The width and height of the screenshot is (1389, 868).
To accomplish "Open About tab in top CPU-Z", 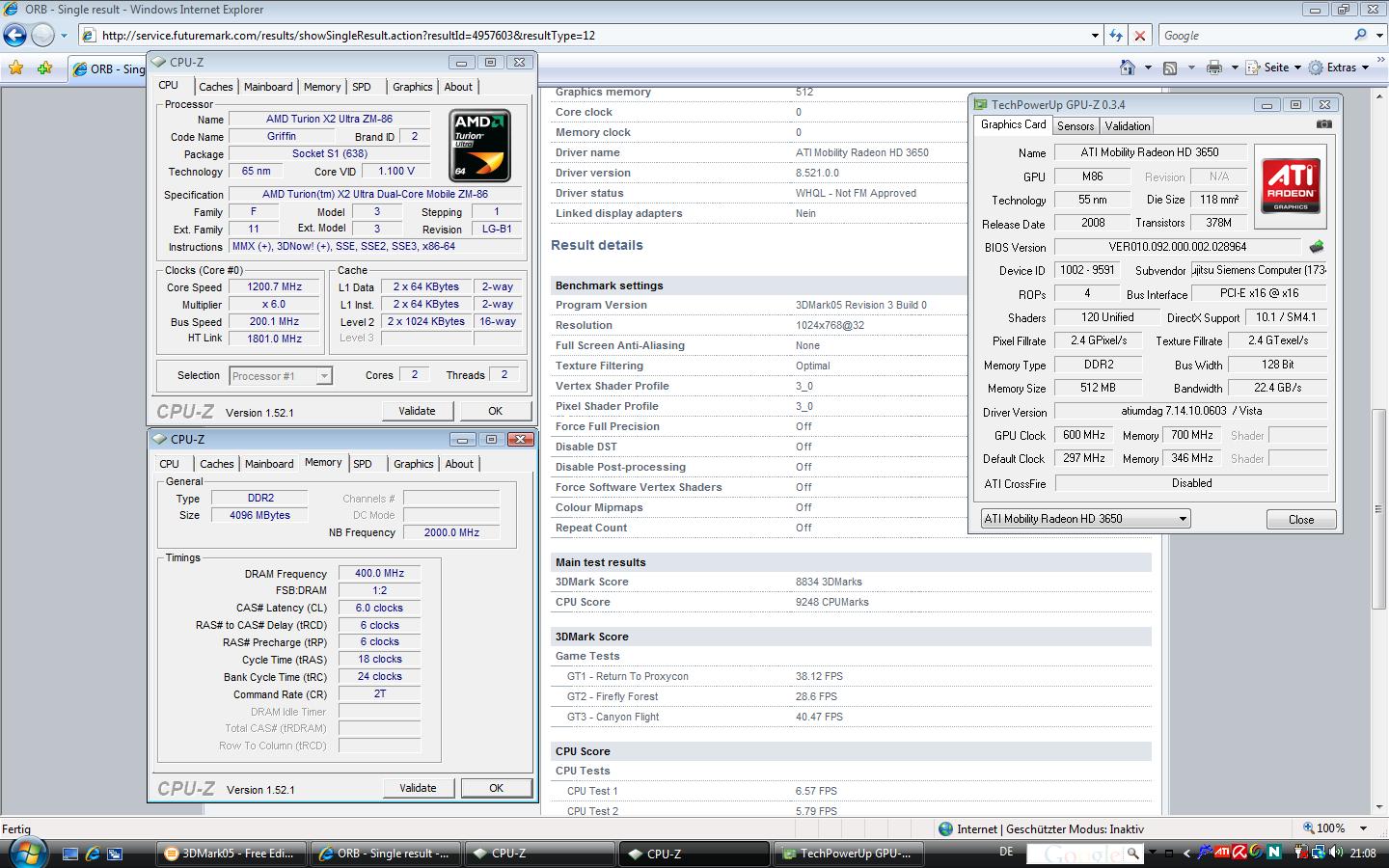I will tap(458, 87).
